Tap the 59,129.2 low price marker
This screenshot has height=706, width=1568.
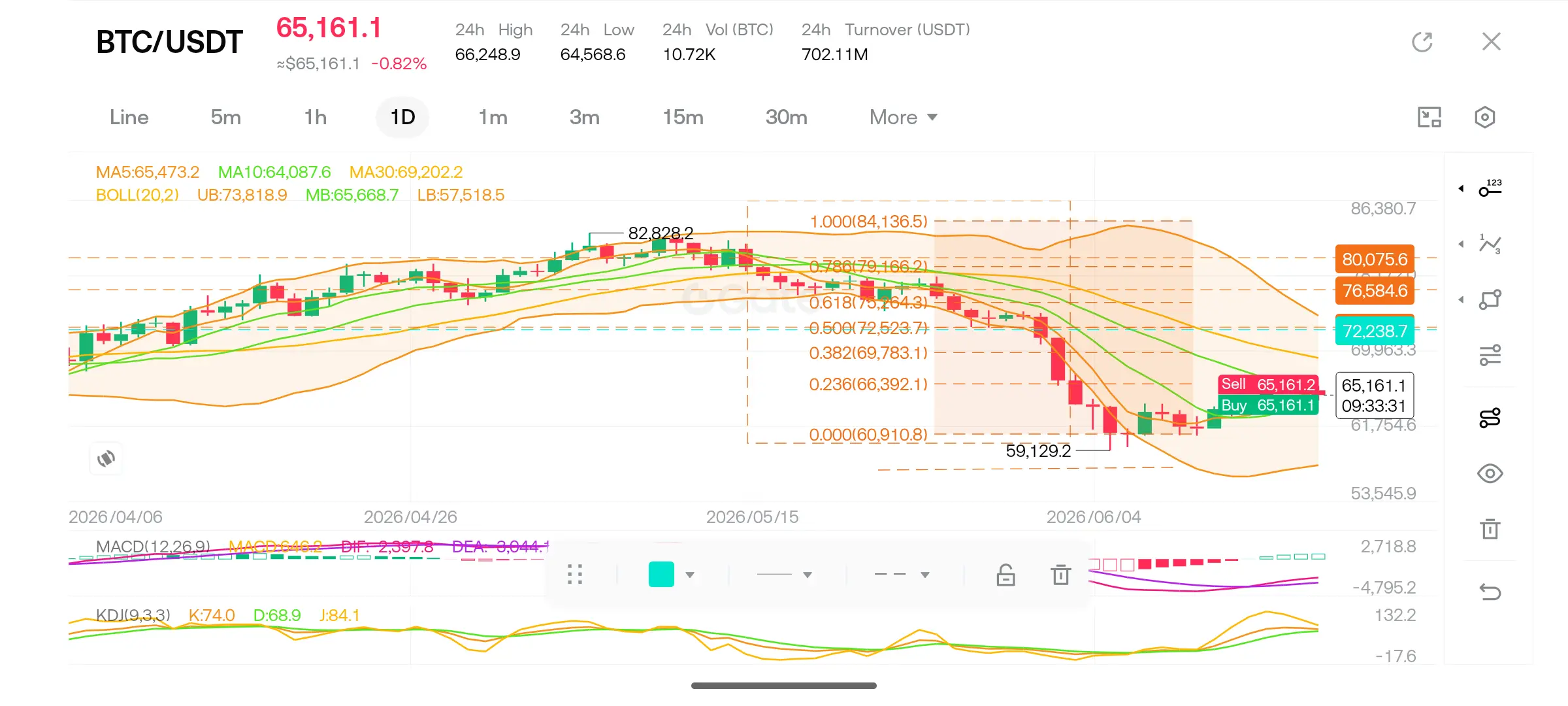tap(1038, 451)
